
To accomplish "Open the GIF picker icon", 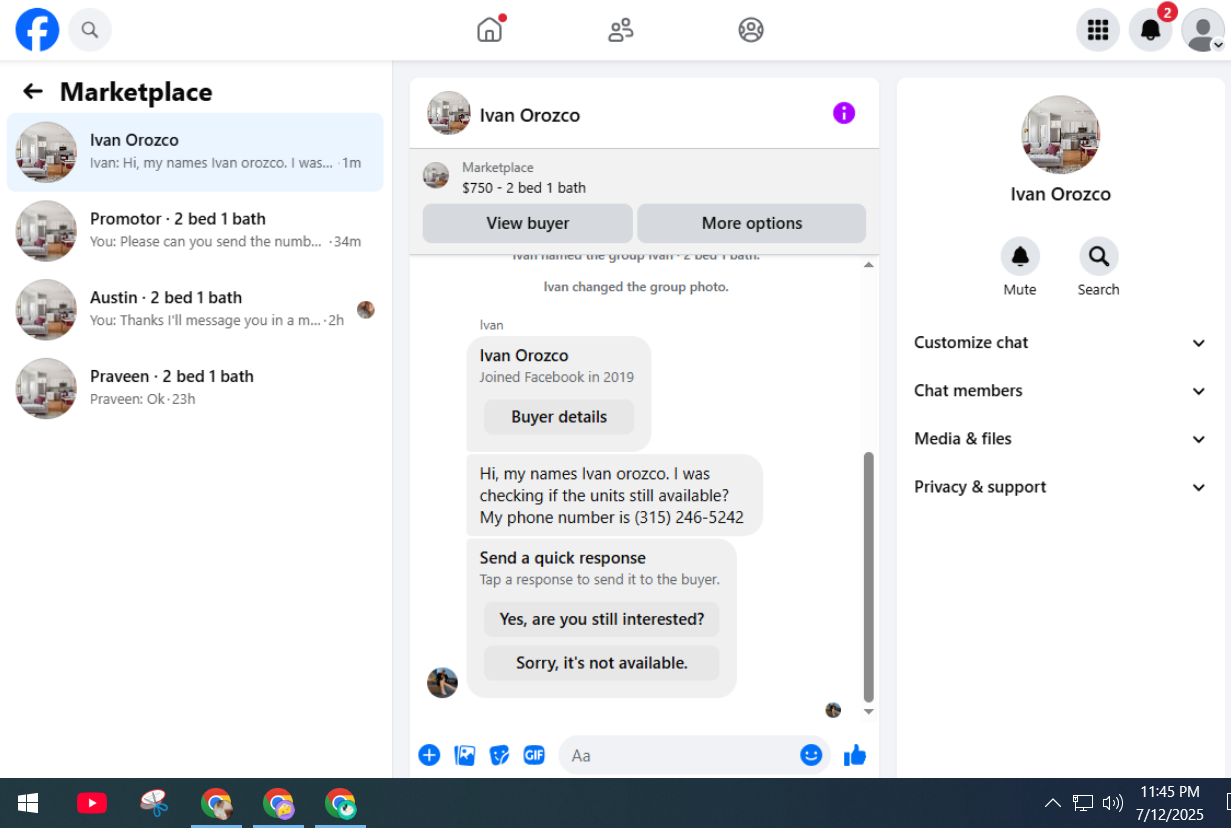I will point(534,755).
